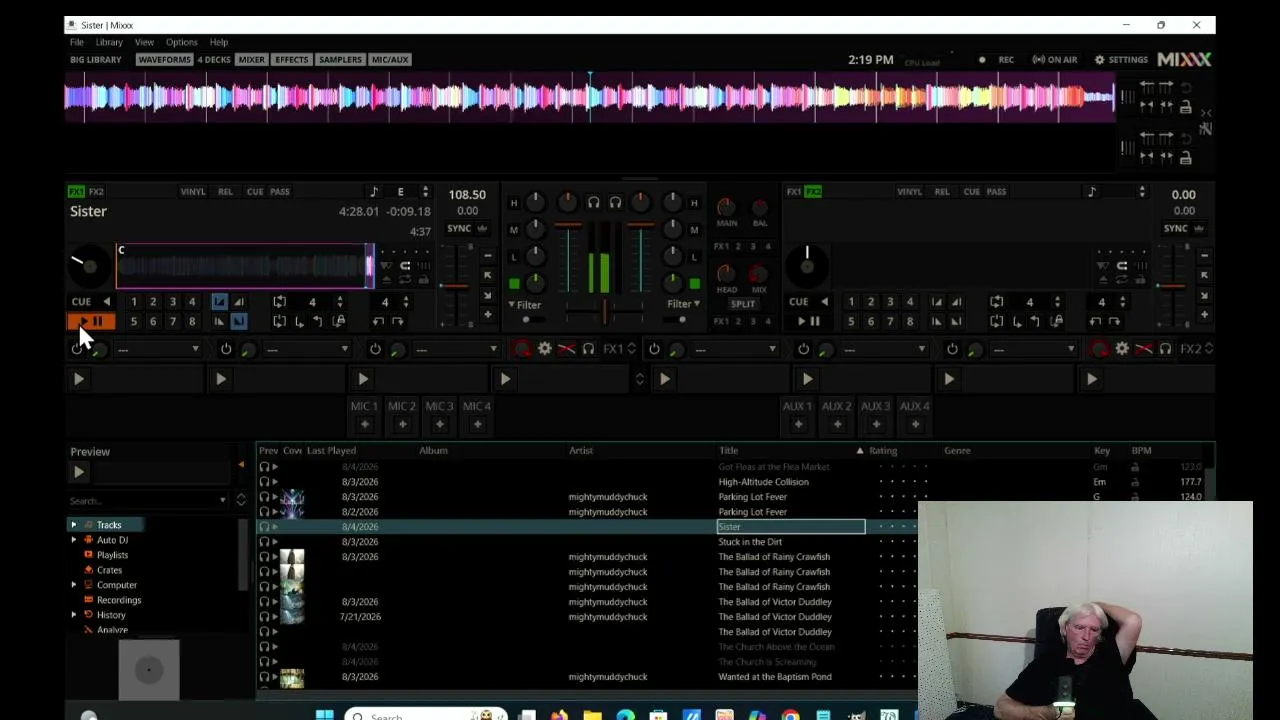Toggle deck 1 headphone cue icon
The image size is (1280, 720).
593,202
